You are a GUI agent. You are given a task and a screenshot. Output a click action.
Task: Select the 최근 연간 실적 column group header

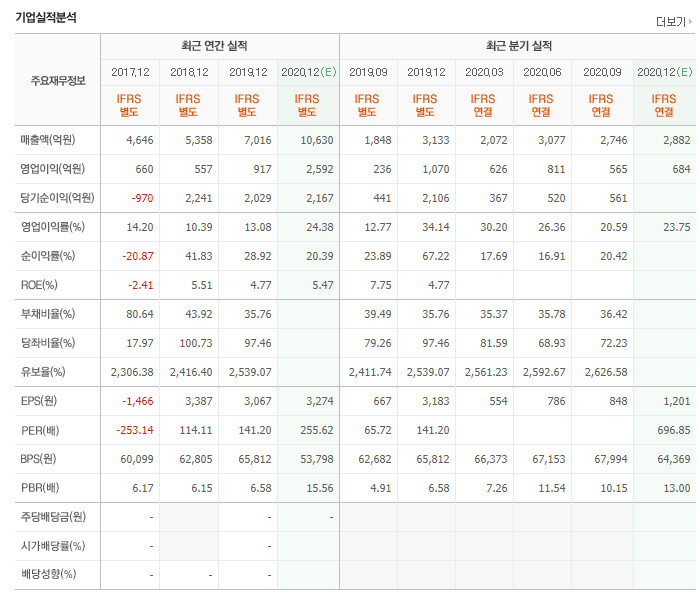click(x=214, y=46)
